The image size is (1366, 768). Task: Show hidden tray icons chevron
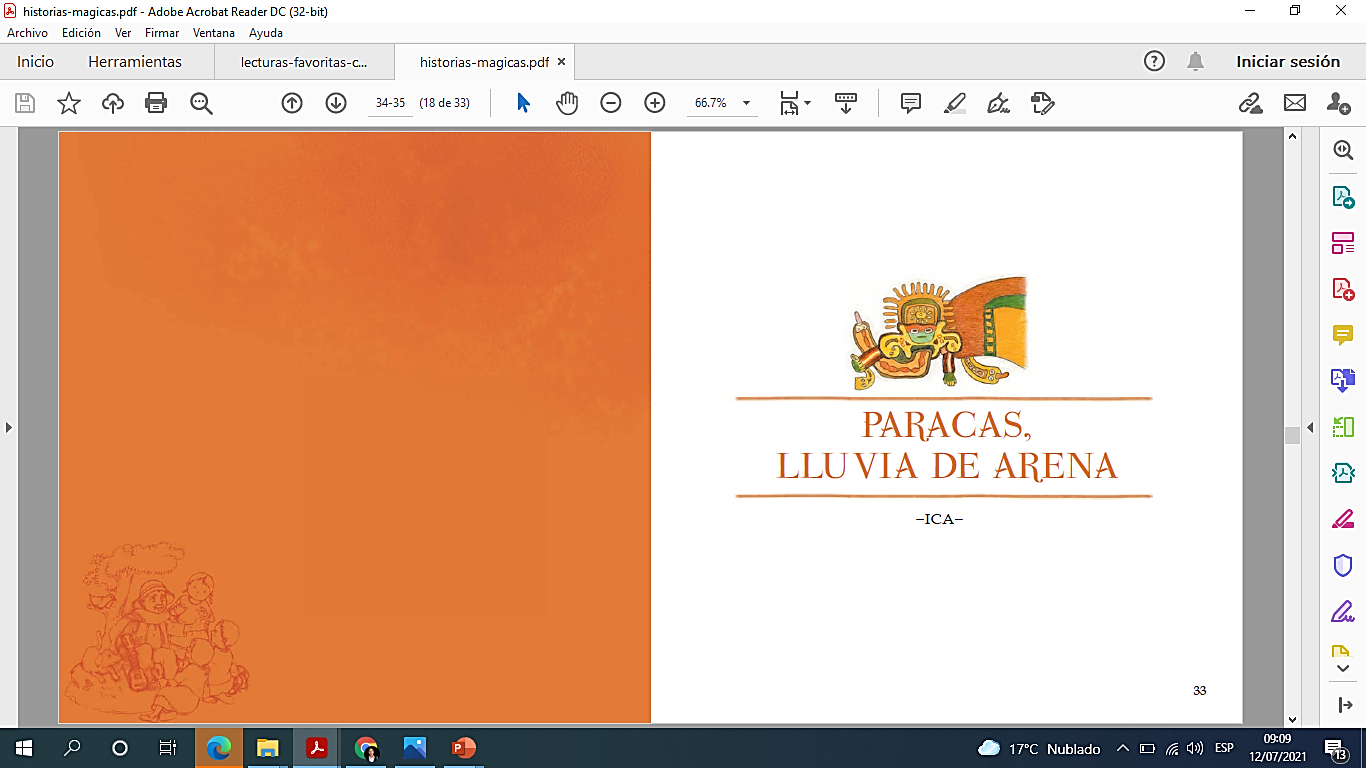(x=1122, y=748)
